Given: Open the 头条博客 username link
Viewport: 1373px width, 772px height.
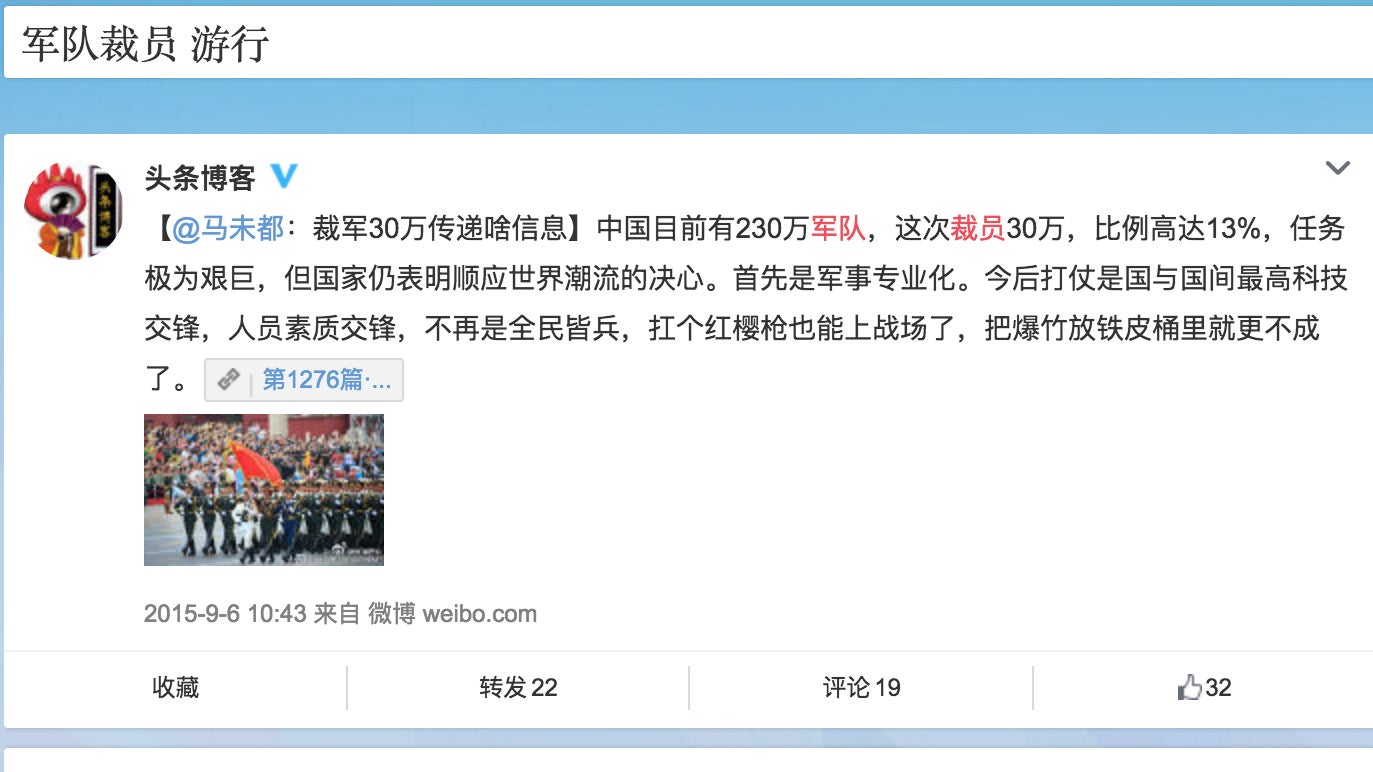Looking at the screenshot, I should coord(200,178).
